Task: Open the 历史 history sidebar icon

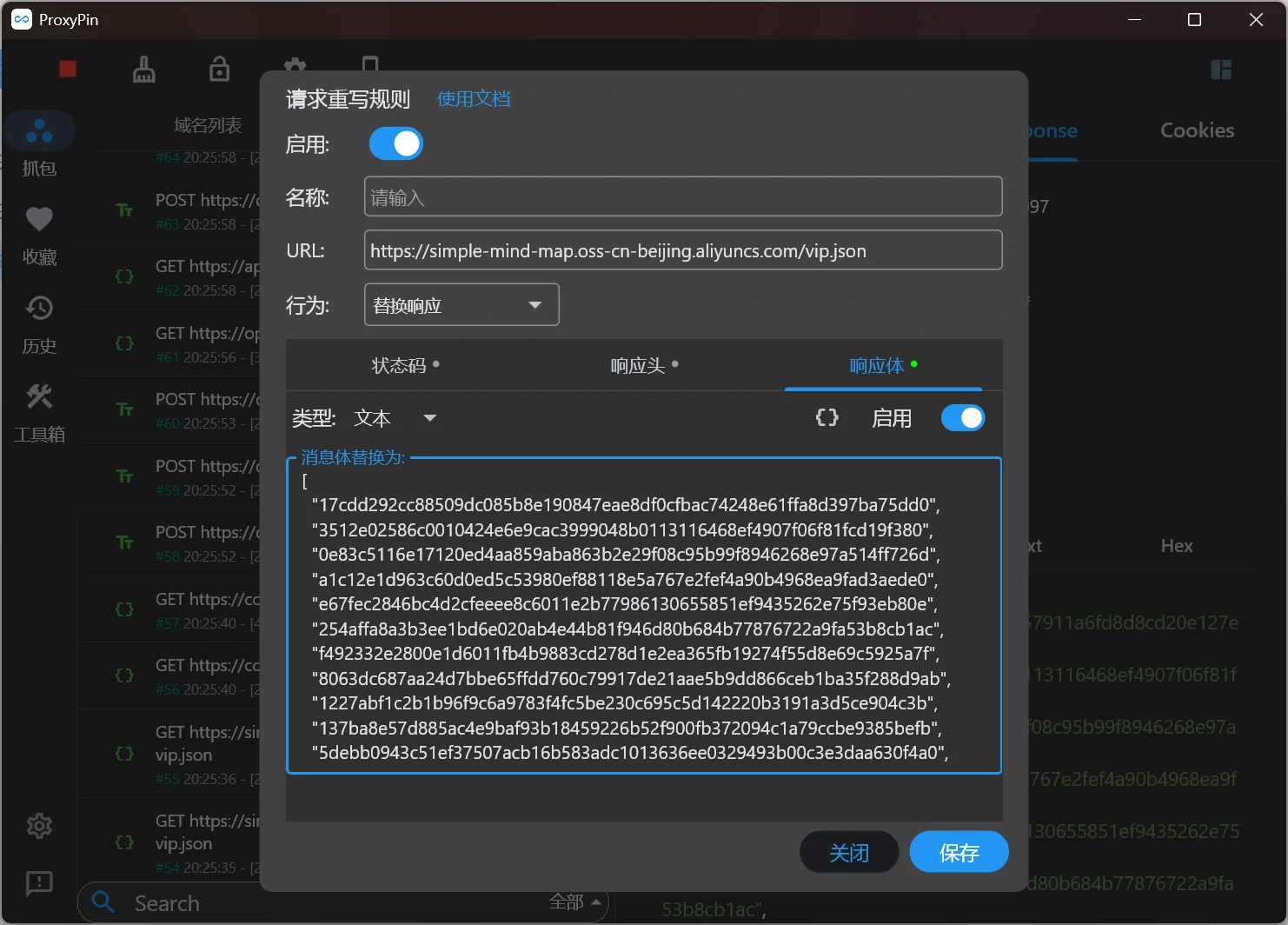Action: tap(39, 309)
